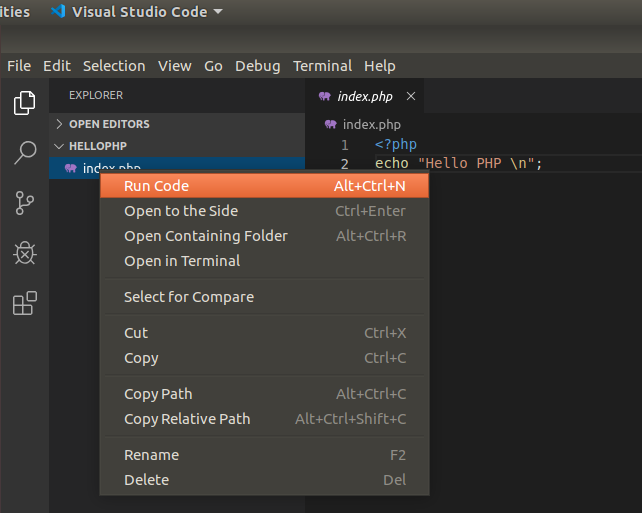Viewport: 642px width, 513px height.
Task: Open the Explorer view in activity bar
Action: 25,103
